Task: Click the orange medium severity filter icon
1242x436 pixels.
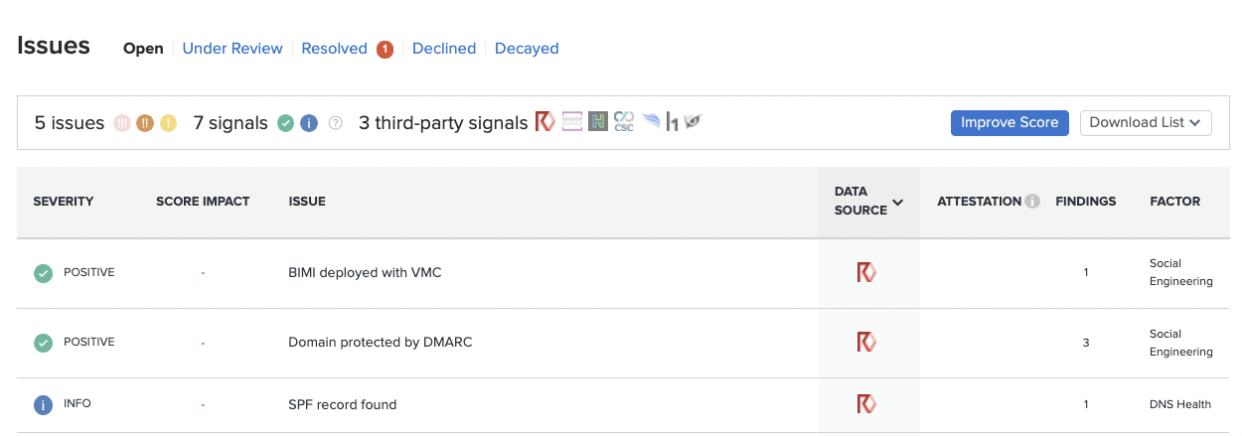Action: 145,123
